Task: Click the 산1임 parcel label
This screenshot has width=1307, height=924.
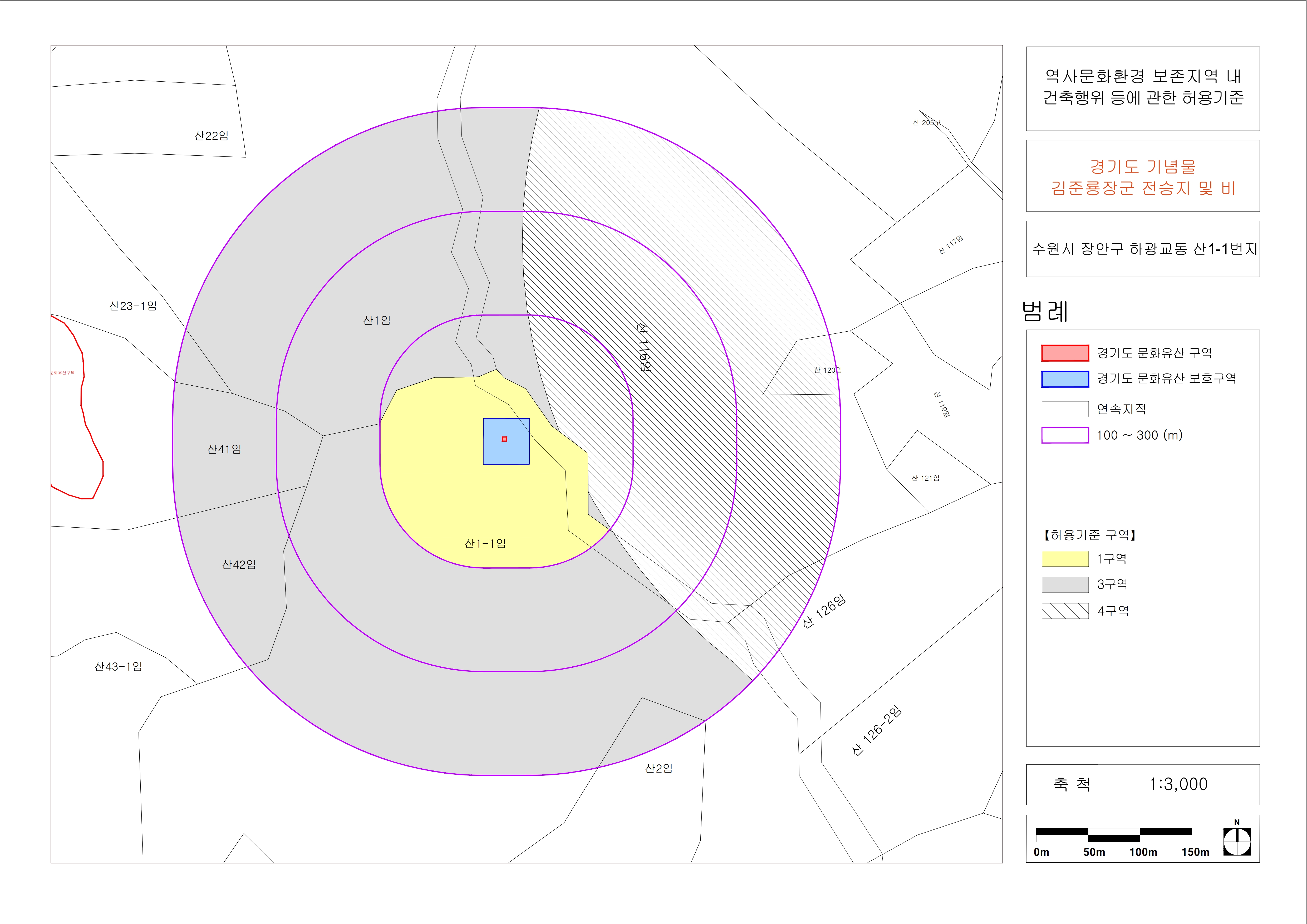Action: click(x=377, y=321)
